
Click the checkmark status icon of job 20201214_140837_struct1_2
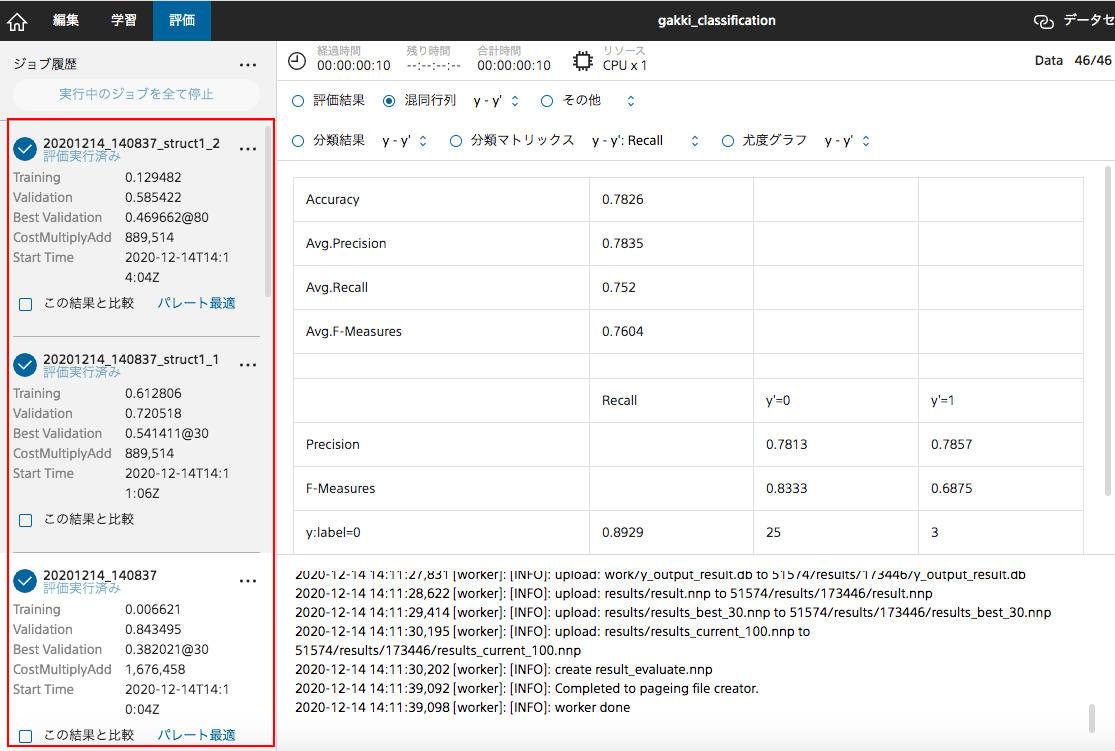tap(26, 149)
